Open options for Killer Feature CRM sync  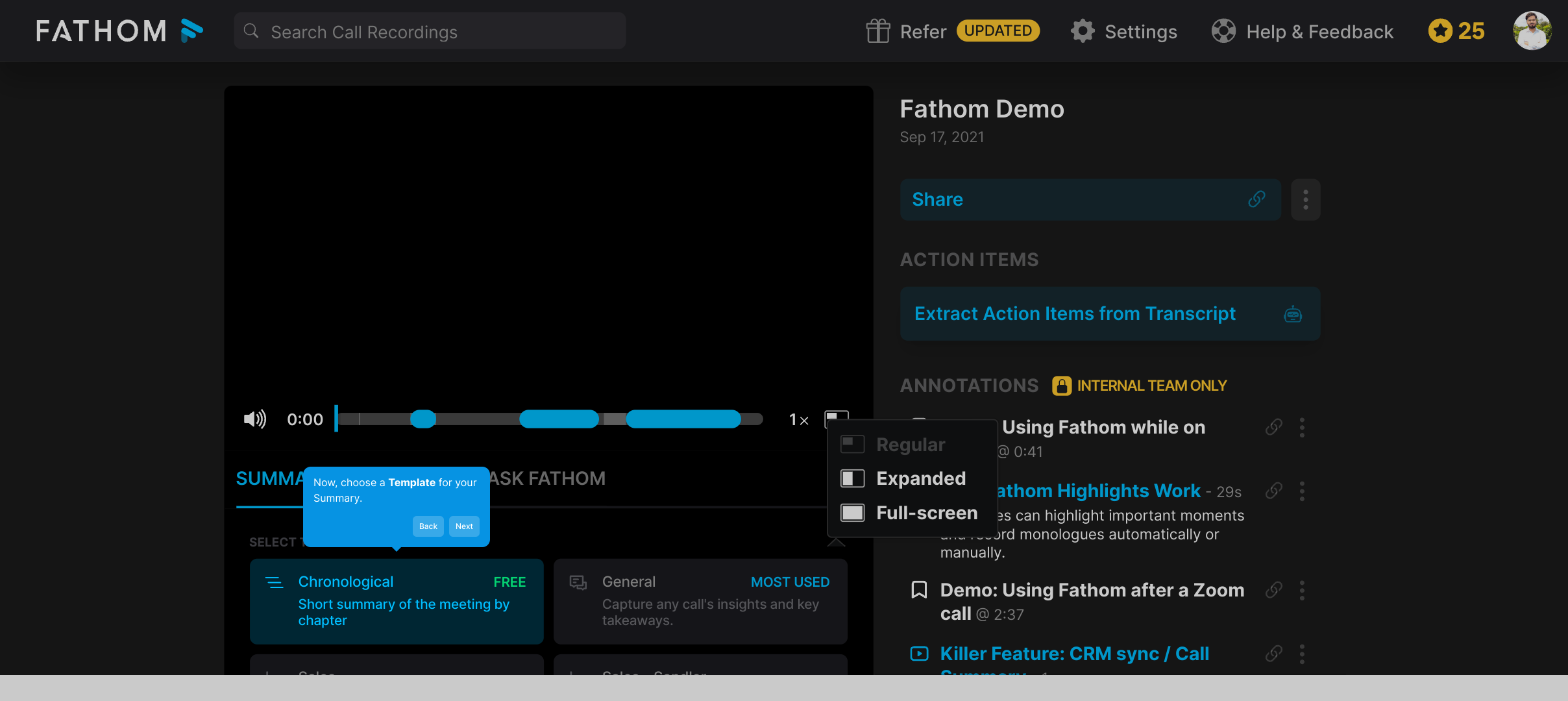[1302, 654]
